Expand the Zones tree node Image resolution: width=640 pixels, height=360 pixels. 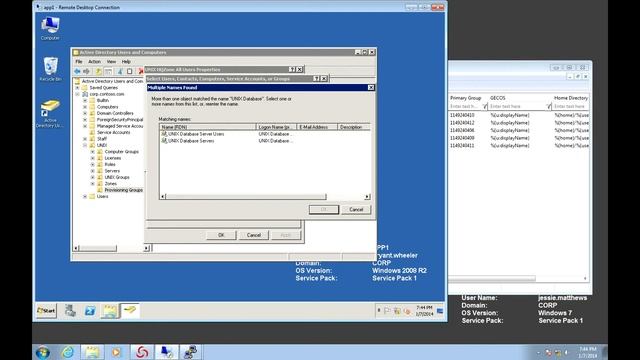tap(93, 184)
